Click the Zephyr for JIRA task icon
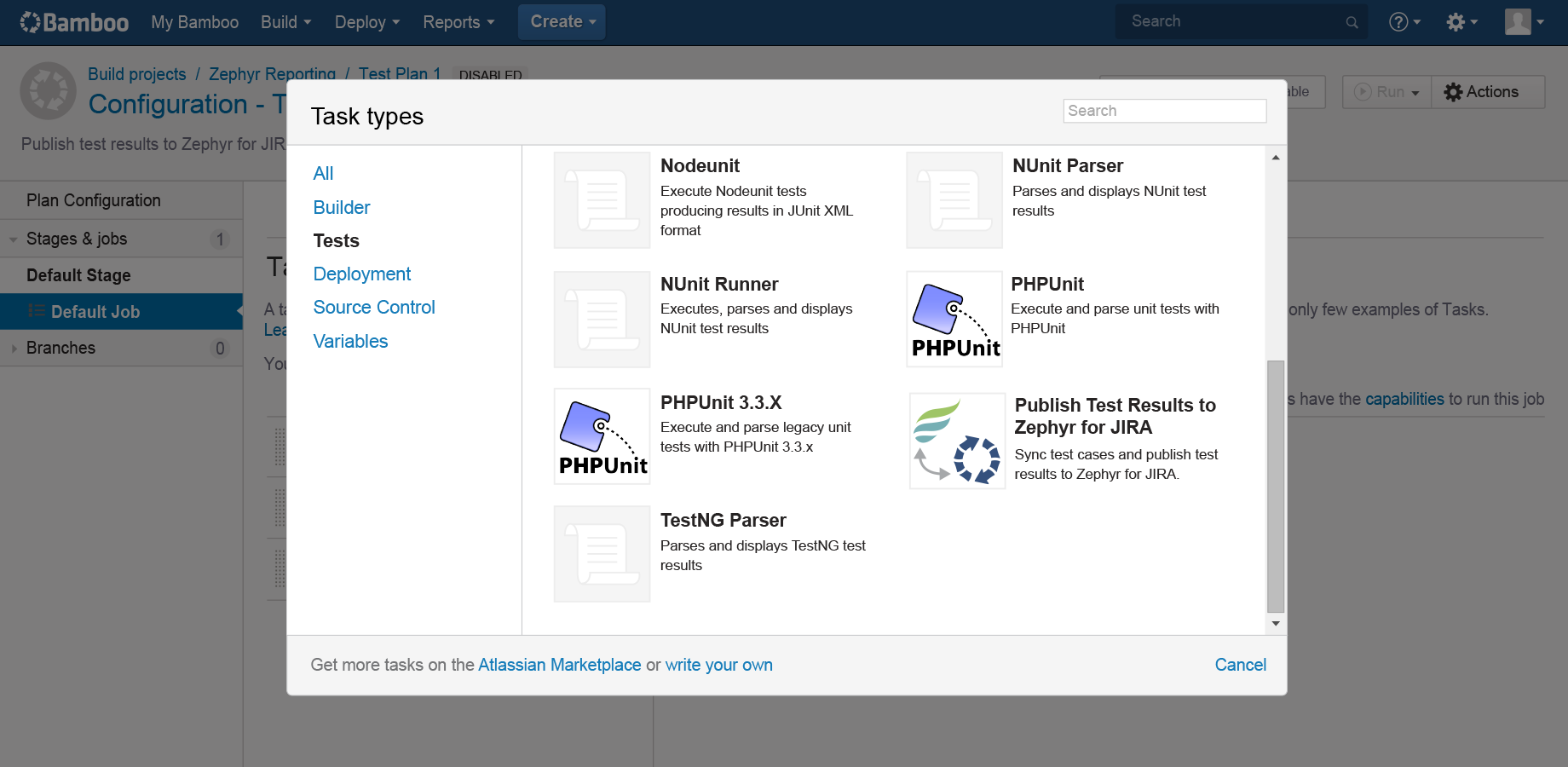1568x767 pixels. (x=957, y=441)
